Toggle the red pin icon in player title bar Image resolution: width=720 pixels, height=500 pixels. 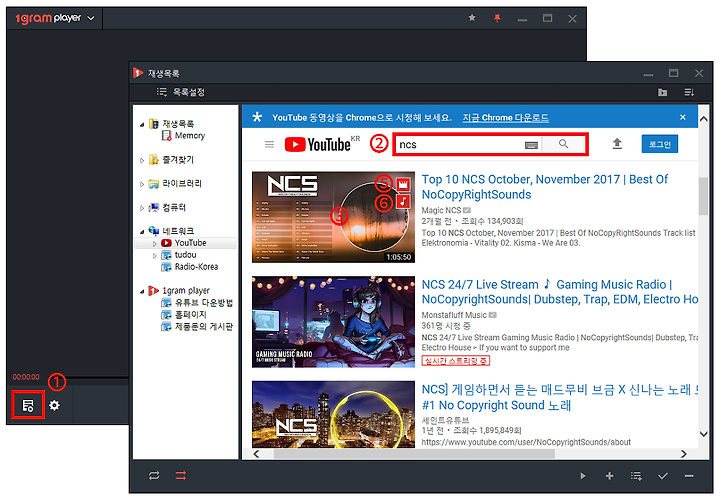497,18
